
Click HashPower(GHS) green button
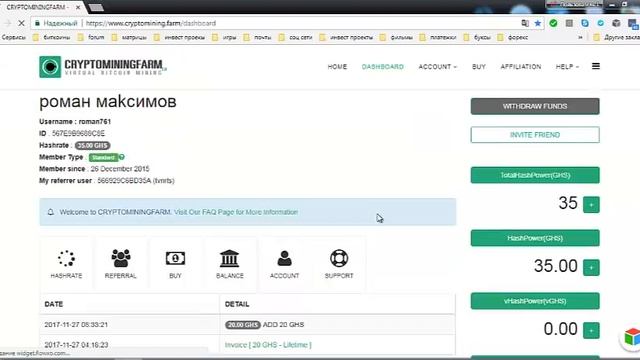(535, 238)
